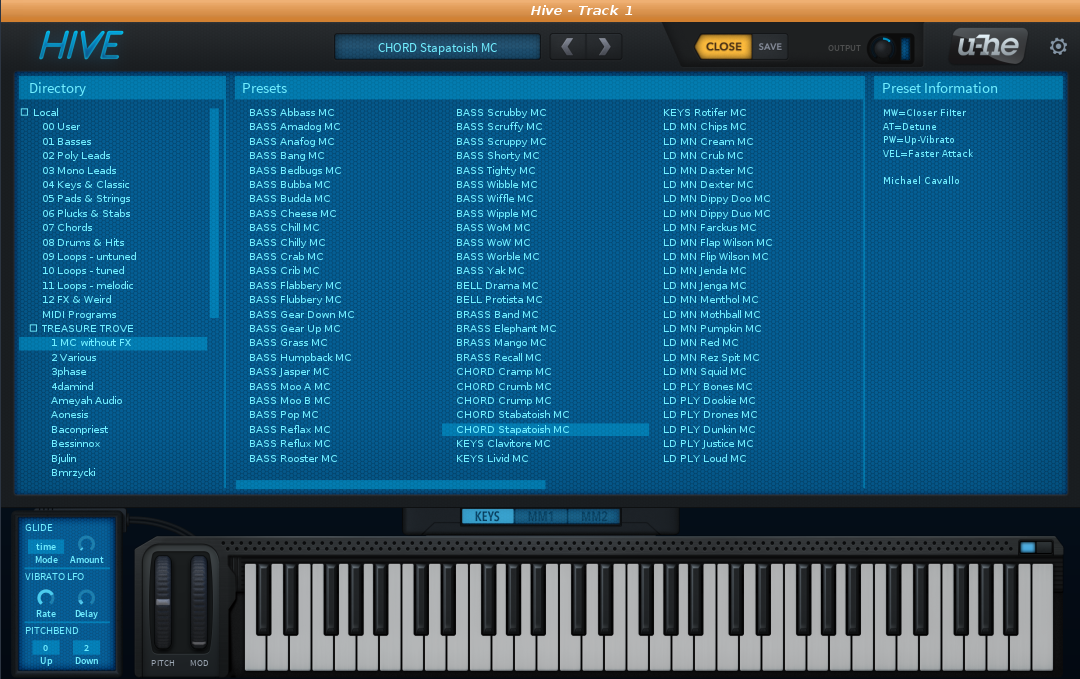
Task: Load preset LD MN Dippy Doo MC
Action: click(x=716, y=198)
